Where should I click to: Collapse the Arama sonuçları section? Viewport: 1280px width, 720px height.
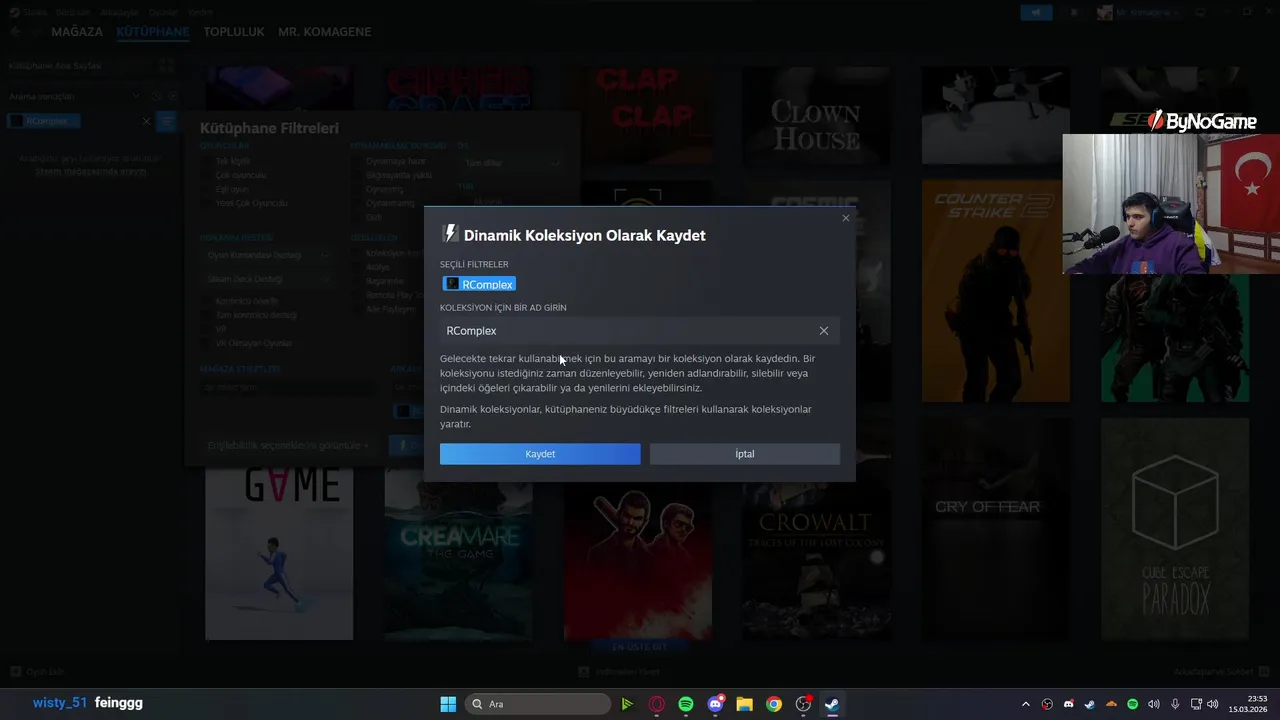[136, 96]
